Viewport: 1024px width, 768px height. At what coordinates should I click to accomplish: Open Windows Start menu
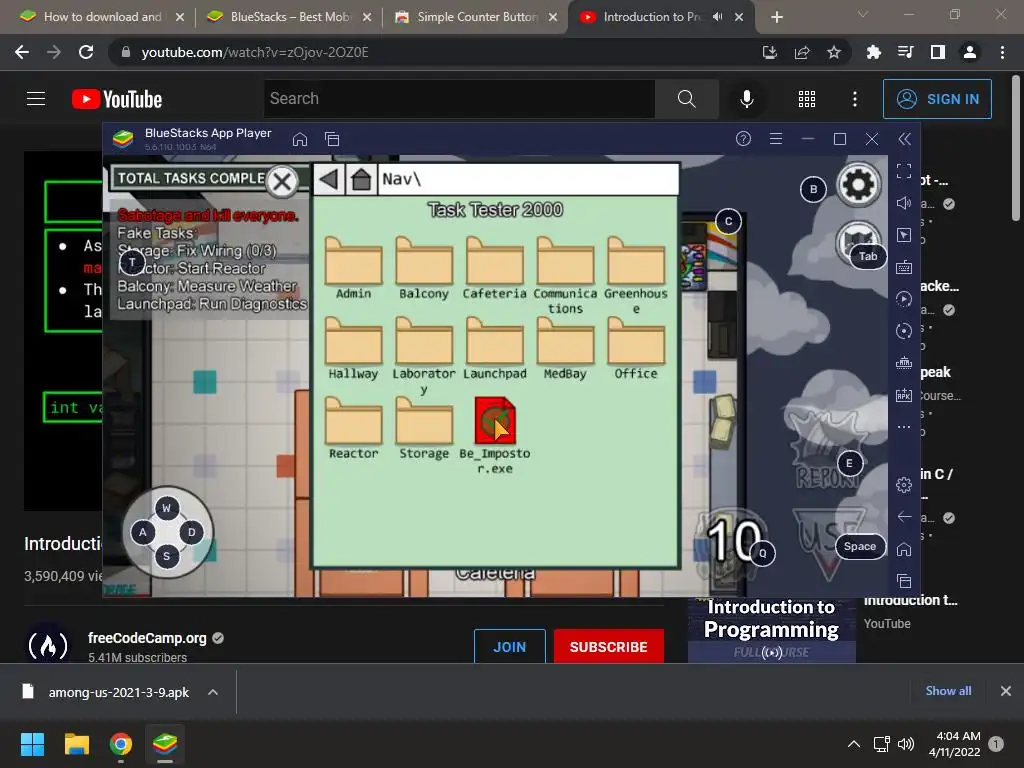32,744
